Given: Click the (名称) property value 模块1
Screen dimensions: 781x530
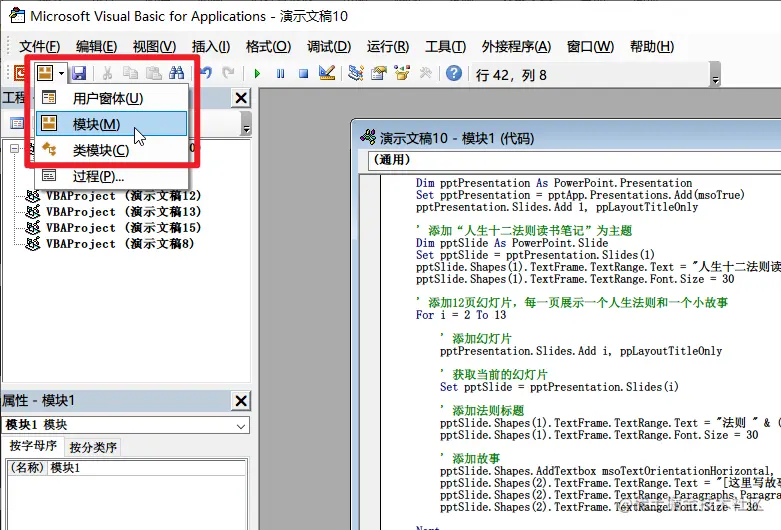Looking at the screenshot, I should pos(146,468).
